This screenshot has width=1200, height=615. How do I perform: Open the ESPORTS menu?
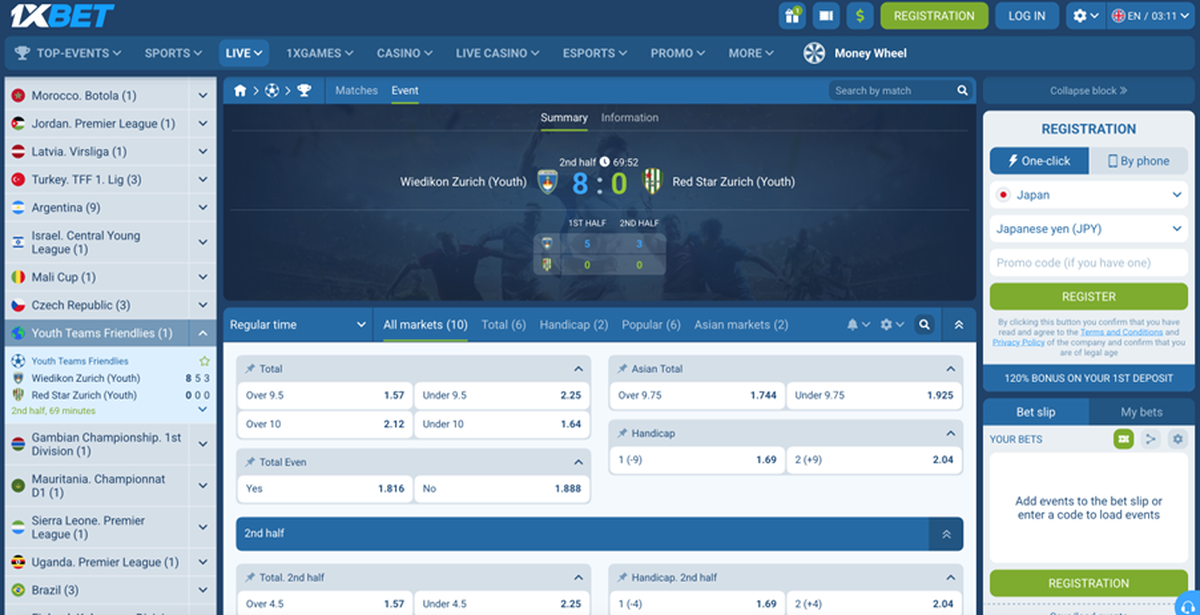tap(595, 53)
